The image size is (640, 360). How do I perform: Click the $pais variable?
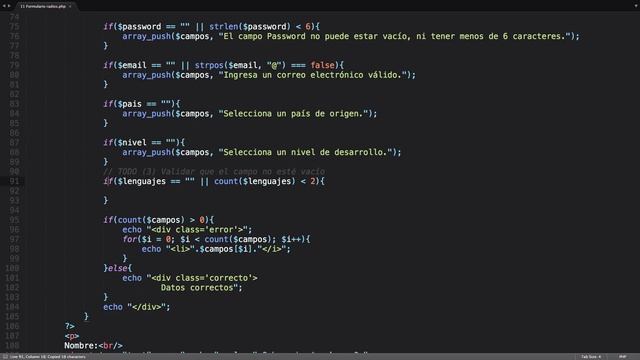[130, 104]
